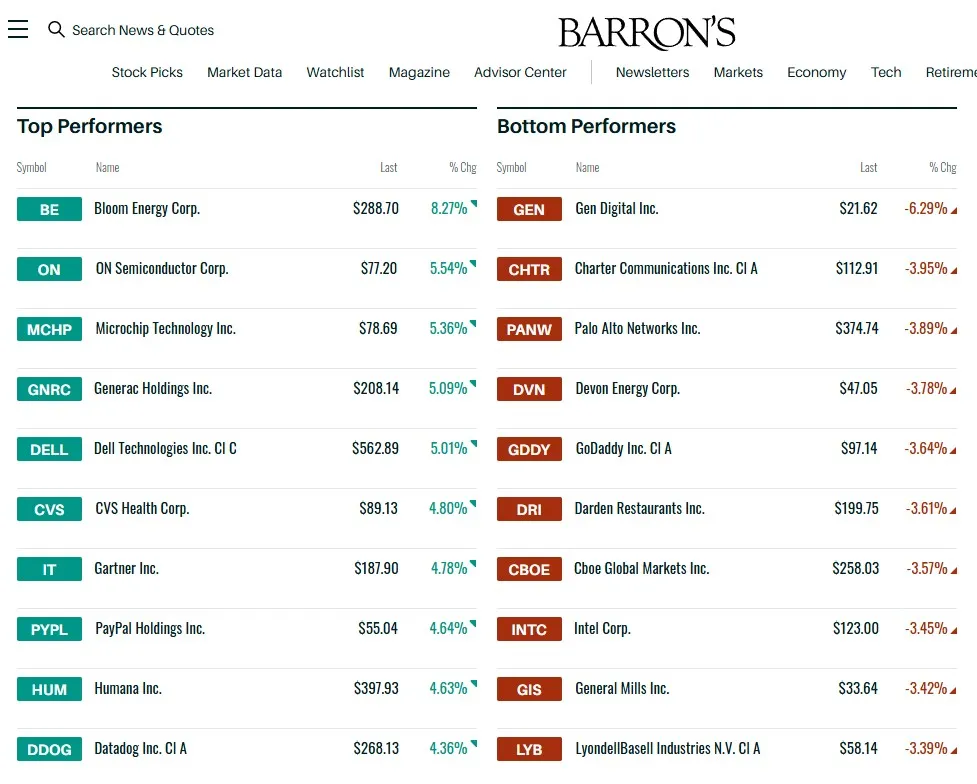Viewport: 977px width, 784px height.
Task: Click the $288.70 last price
Action: tap(376, 209)
